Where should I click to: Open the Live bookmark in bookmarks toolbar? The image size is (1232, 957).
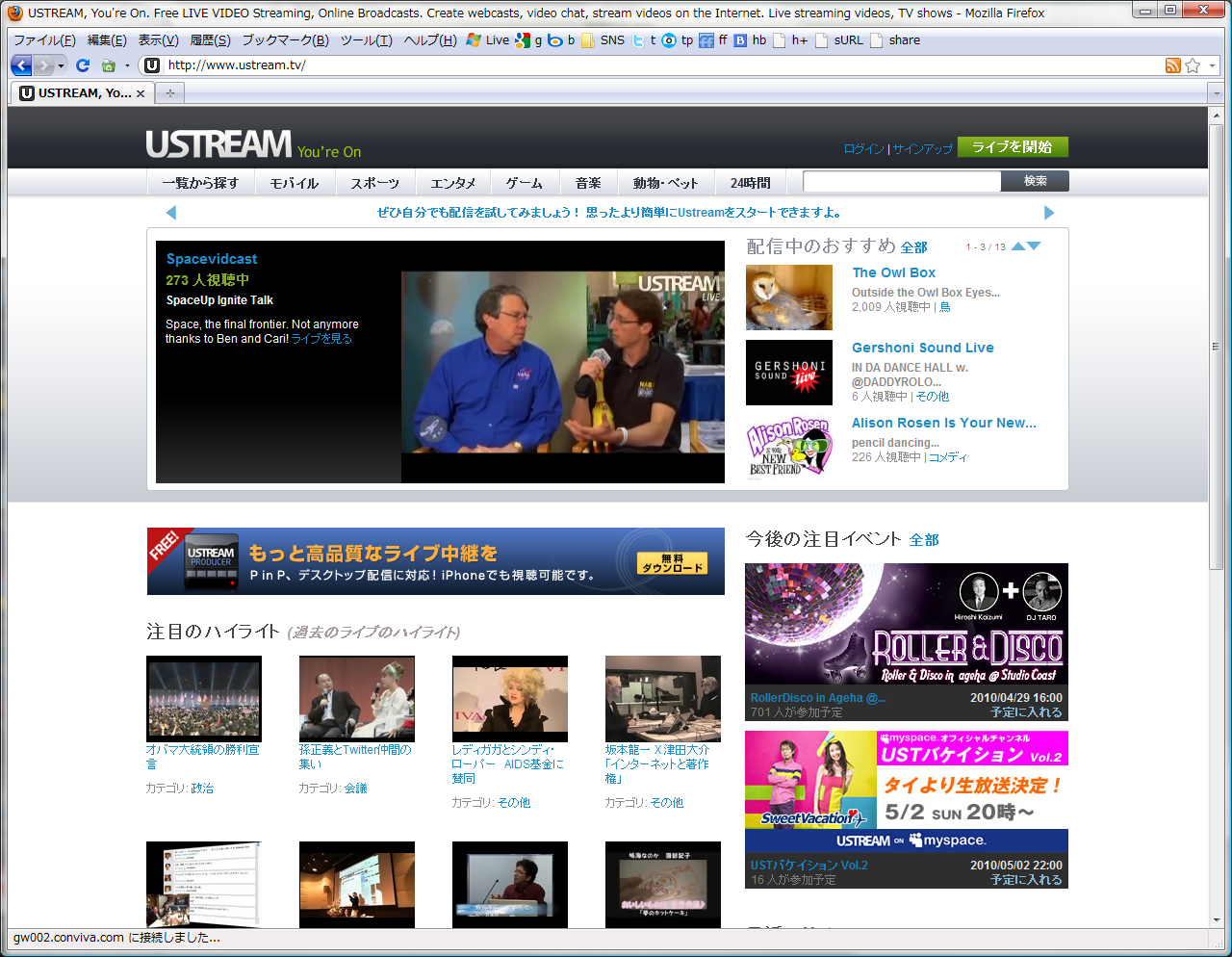(x=488, y=40)
